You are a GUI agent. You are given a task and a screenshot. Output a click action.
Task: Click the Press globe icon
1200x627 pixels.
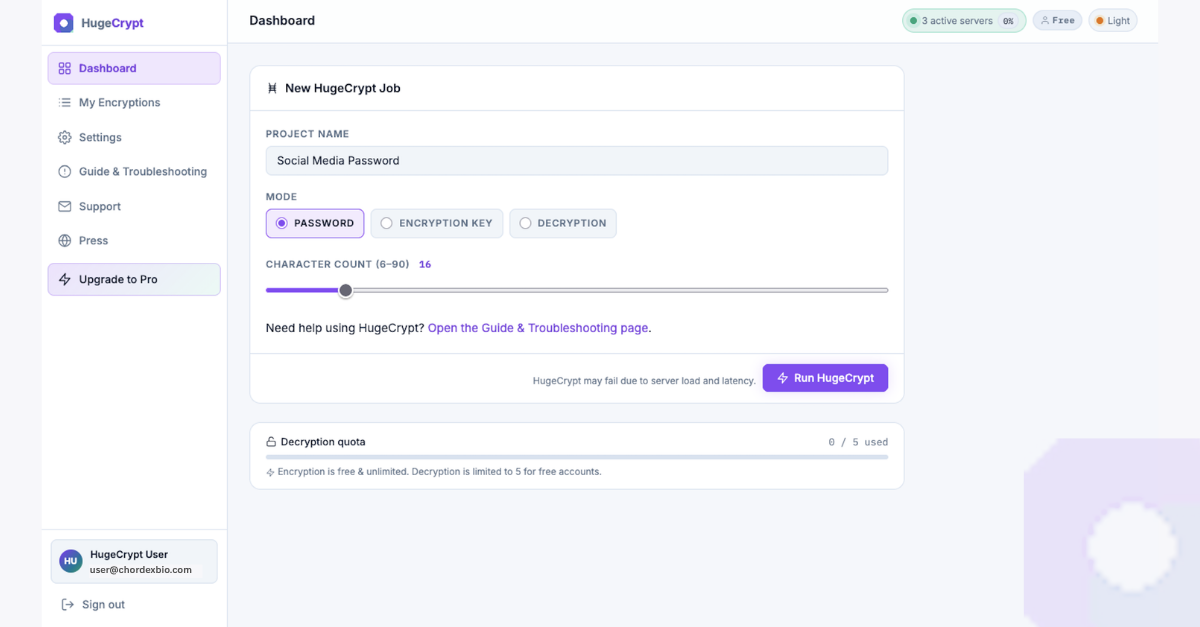pyautogui.click(x=65, y=241)
